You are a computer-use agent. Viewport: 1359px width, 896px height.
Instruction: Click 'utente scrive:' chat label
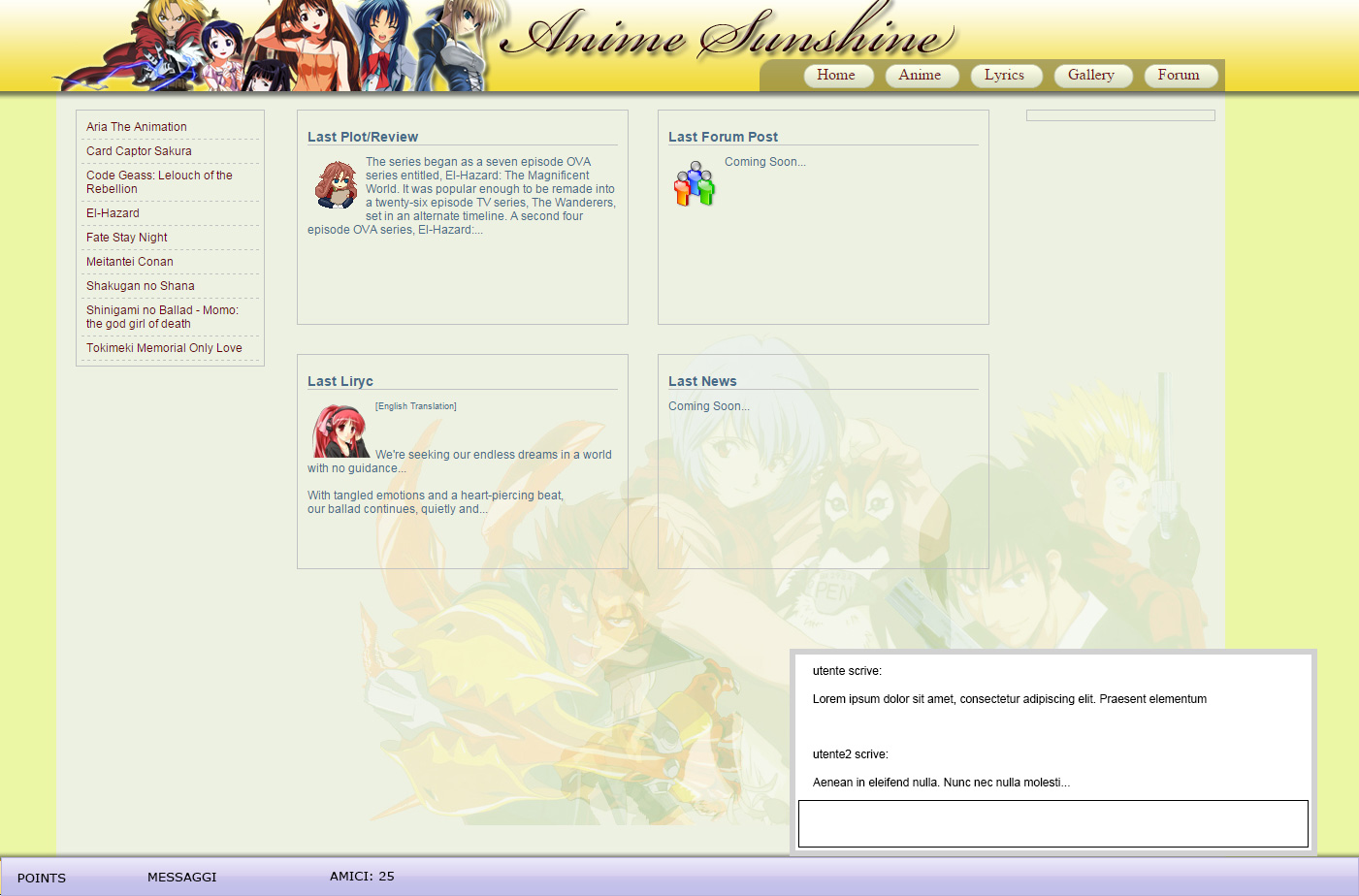[x=847, y=671]
